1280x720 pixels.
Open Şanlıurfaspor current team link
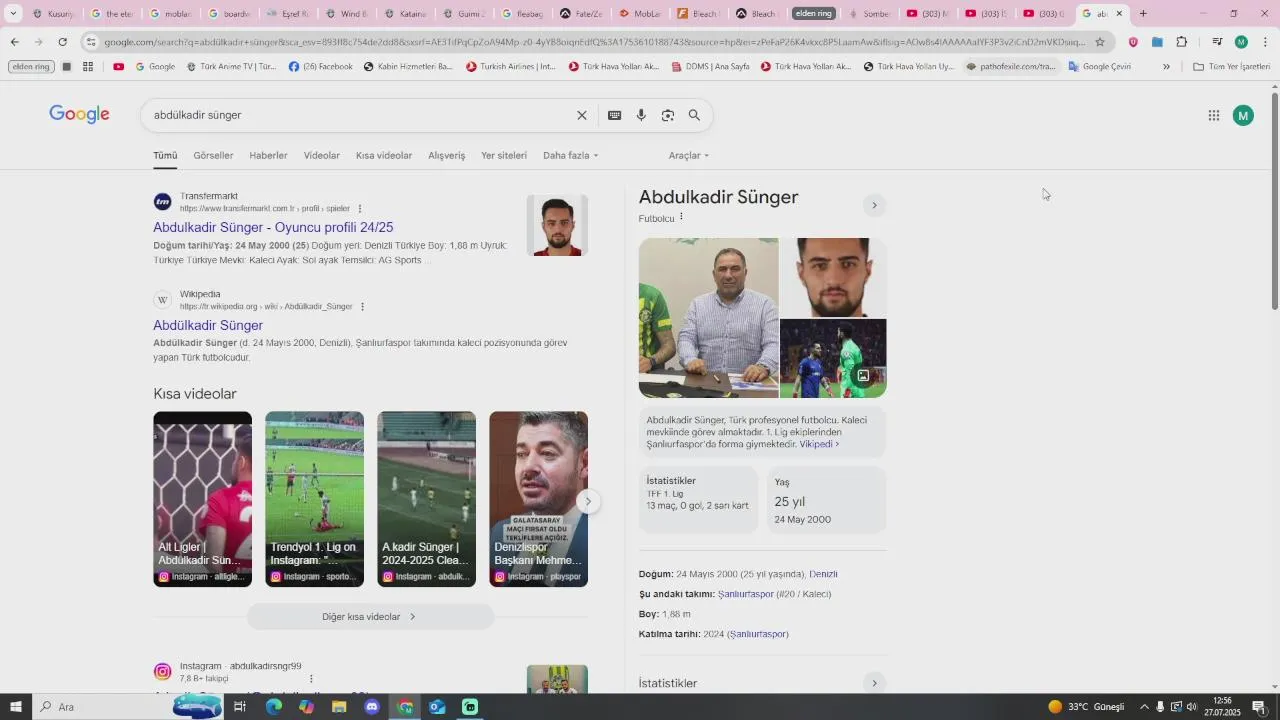coord(745,594)
